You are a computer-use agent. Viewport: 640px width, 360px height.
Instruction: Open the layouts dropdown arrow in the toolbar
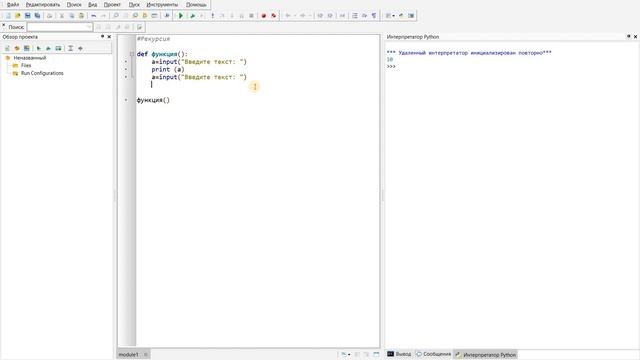pos(393,16)
